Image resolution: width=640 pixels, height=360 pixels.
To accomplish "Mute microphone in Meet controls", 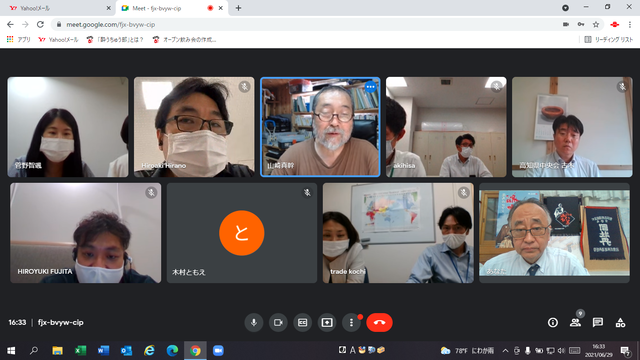I will point(254,322).
